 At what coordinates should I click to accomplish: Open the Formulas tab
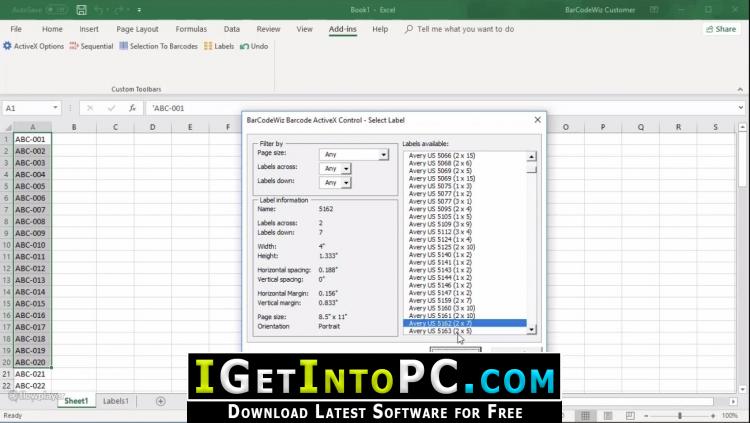[x=191, y=29]
